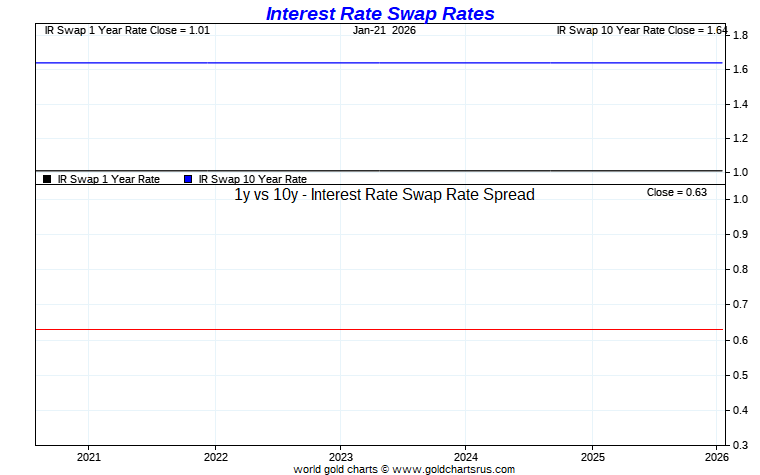Click the red spread line in lower chart
The height and width of the screenshot is (475, 760).
click(x=379, y=330)
